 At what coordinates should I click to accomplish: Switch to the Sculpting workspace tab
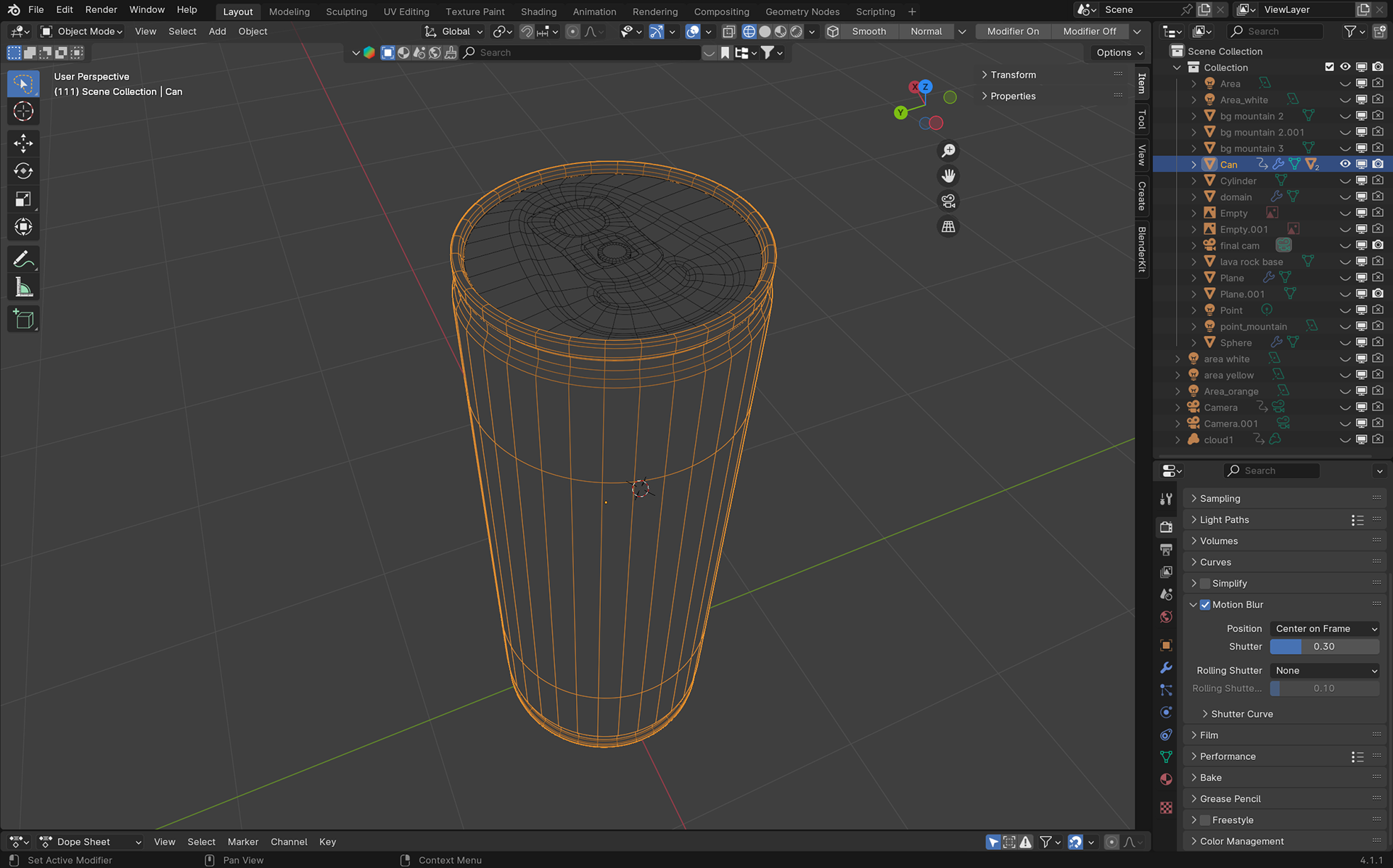tap(346, 12)
